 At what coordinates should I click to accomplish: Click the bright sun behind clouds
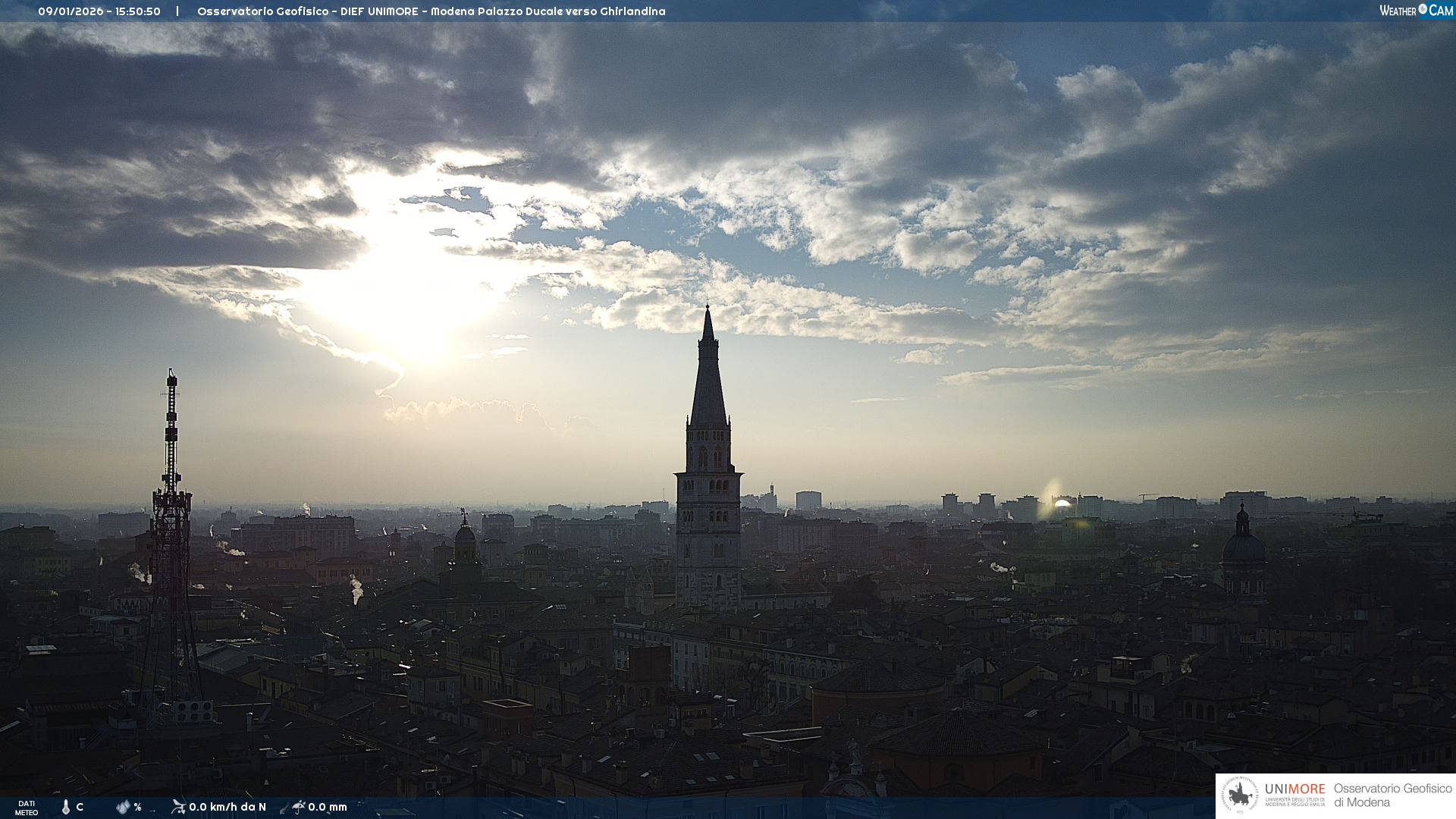pyautogui.click(x=409, y=296)
